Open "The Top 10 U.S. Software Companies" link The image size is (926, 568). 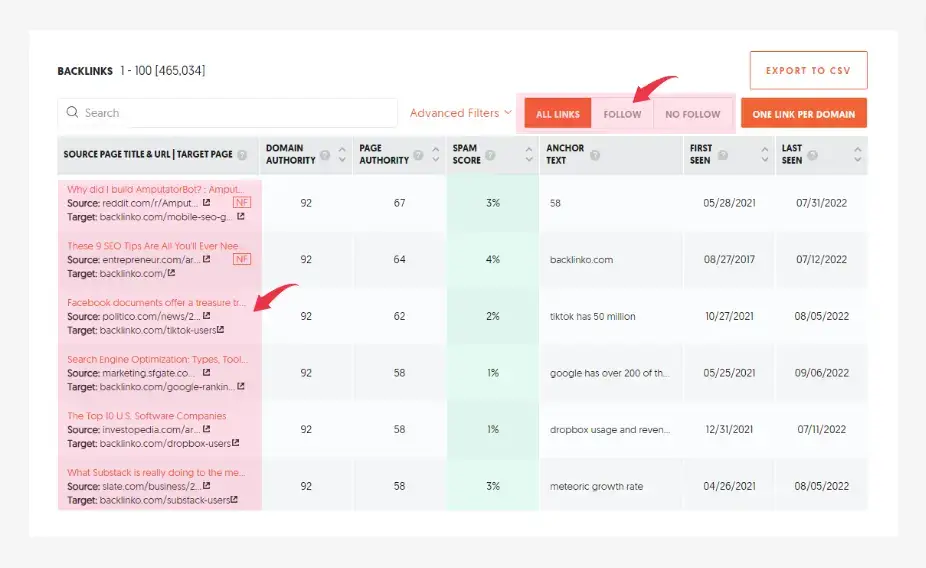147,416
